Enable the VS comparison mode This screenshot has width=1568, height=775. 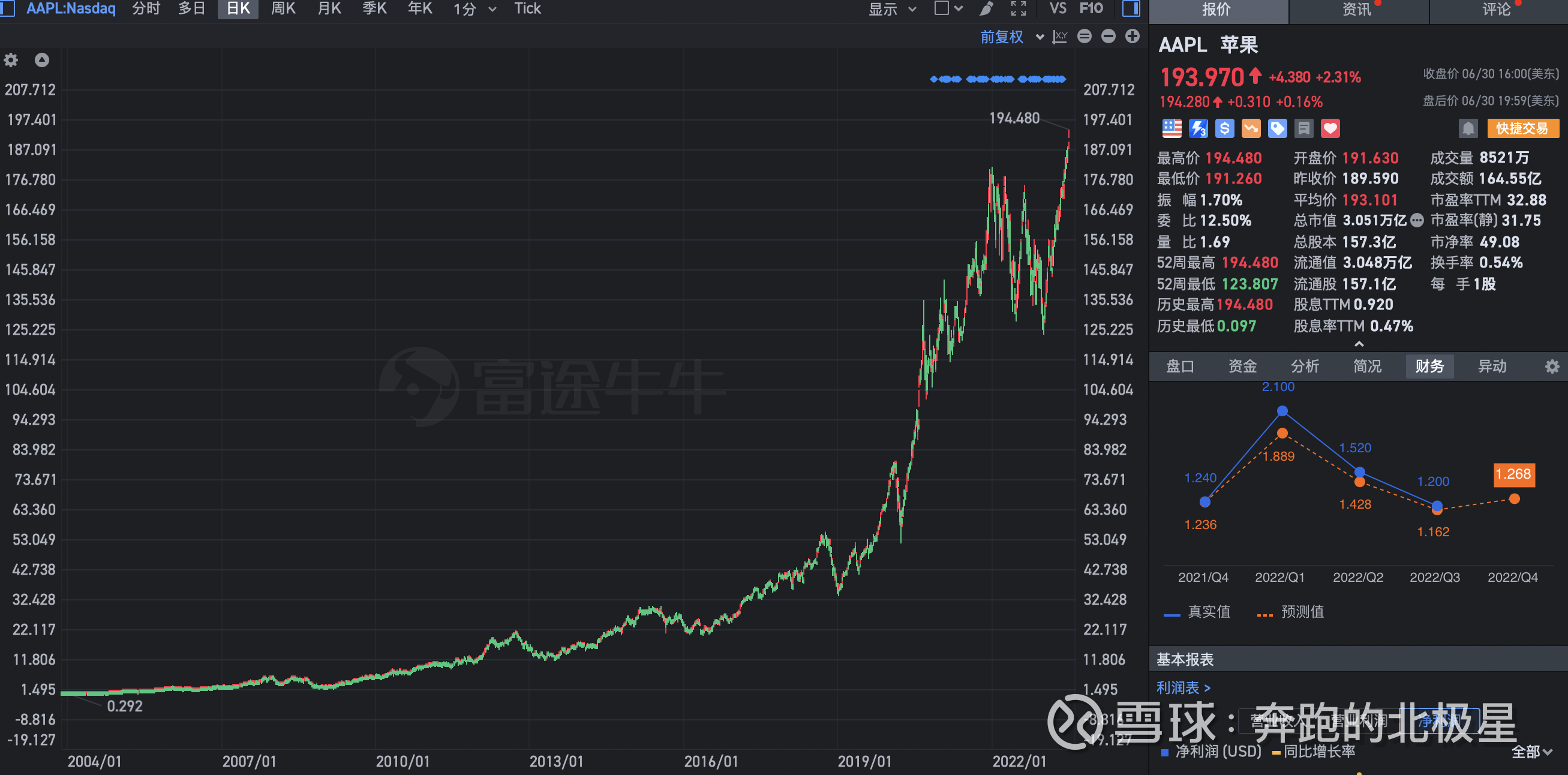(1058, 9)
